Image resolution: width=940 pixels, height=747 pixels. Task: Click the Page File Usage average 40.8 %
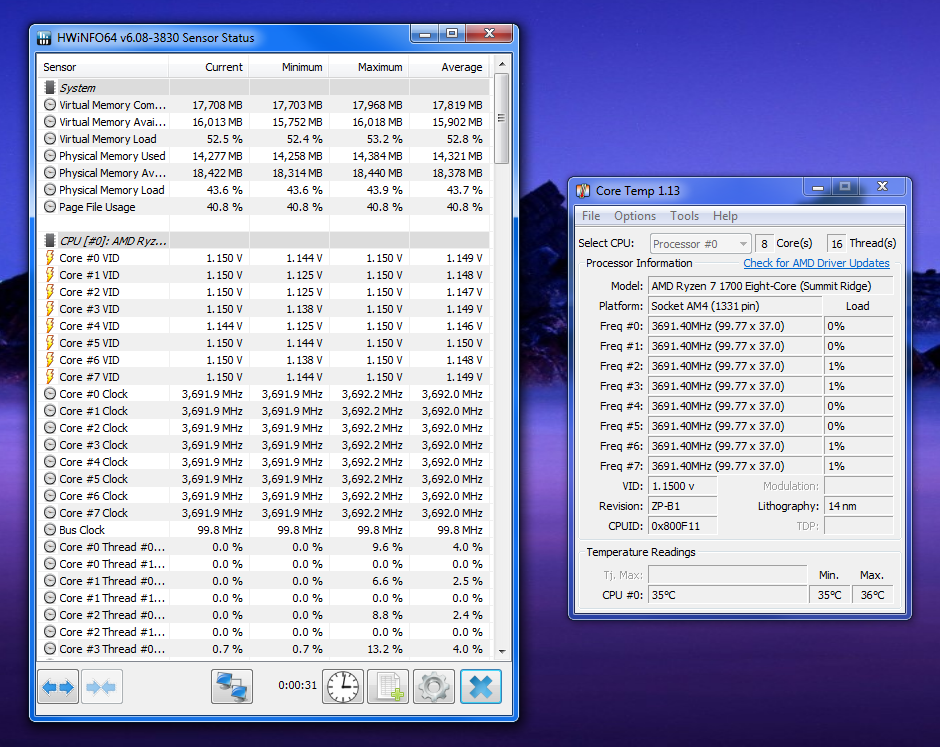pos(464,207)
